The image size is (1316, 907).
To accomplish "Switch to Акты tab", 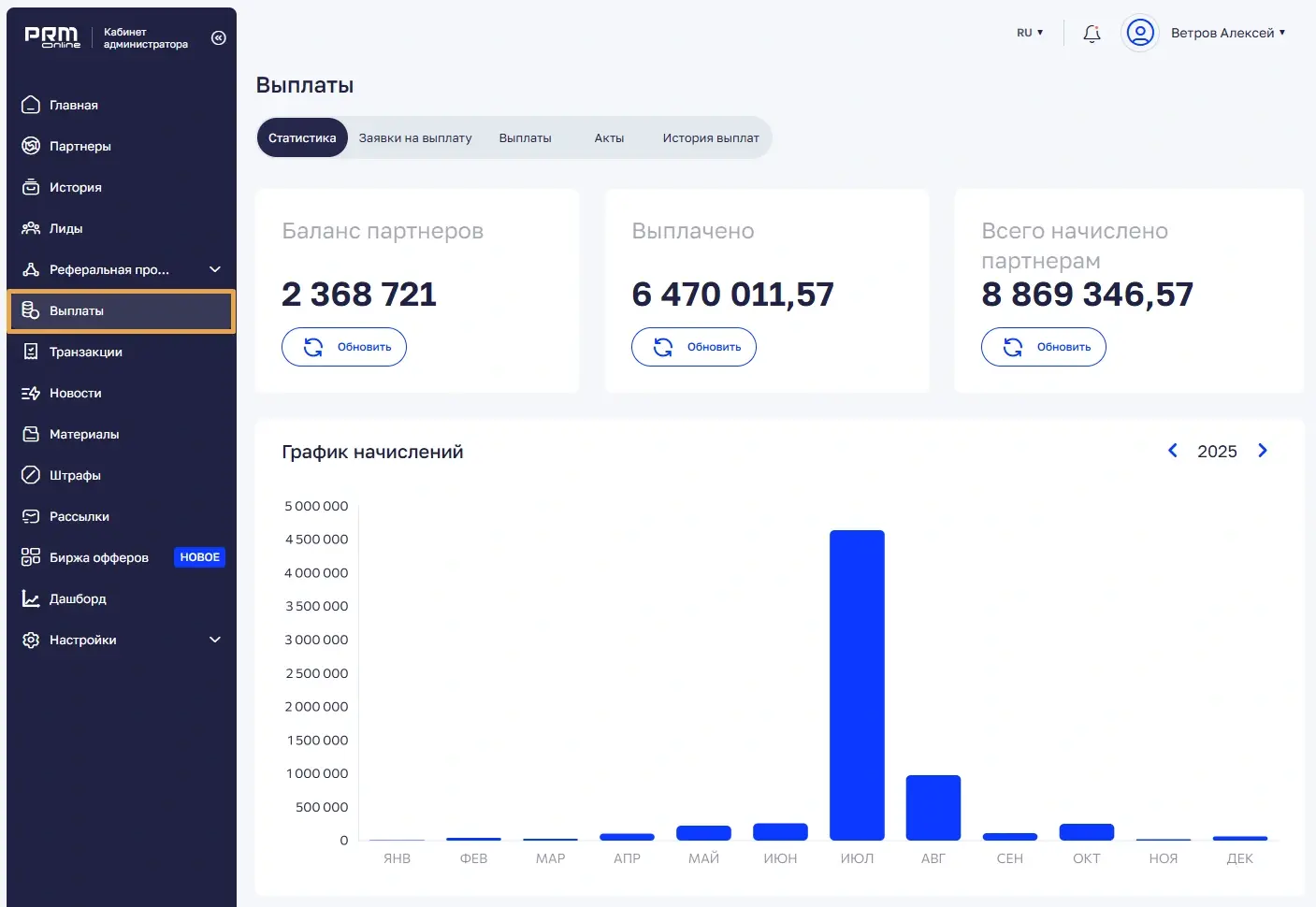I will click(609, 137).
